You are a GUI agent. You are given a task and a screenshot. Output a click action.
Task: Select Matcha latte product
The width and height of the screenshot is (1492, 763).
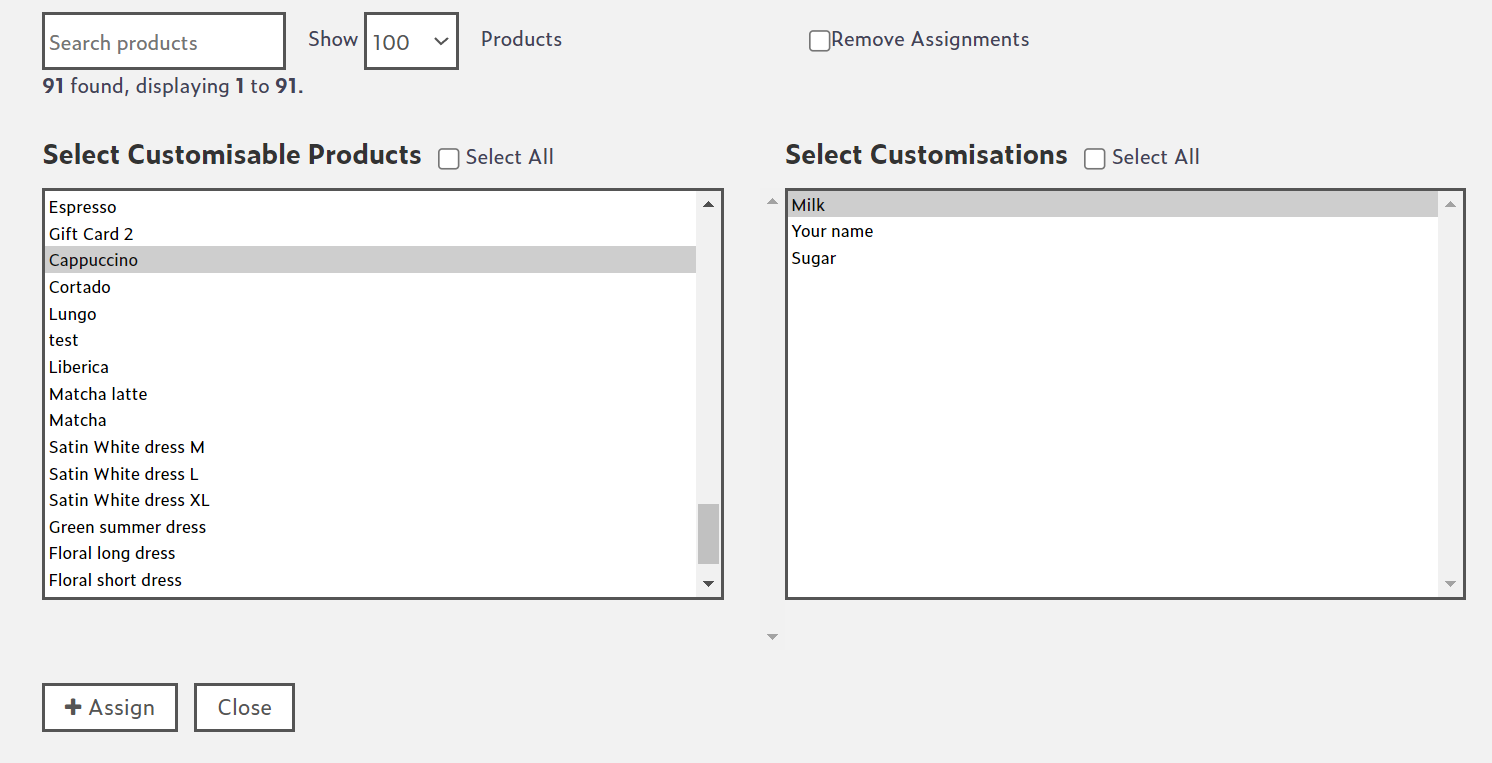[98, 394]
